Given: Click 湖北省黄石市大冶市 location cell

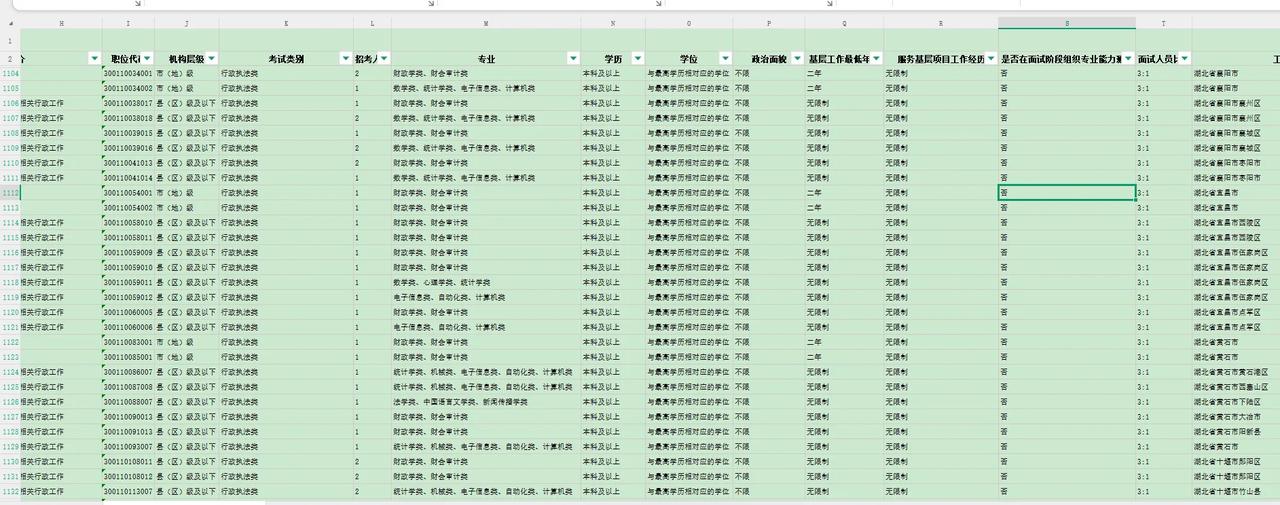Looking at the screenshot, I should [x=1236, y=417].
